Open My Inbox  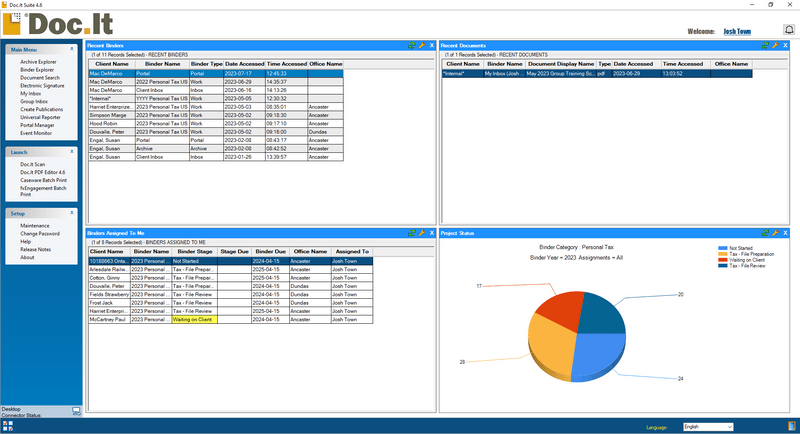pyautogui.click(x=31, y=94)
